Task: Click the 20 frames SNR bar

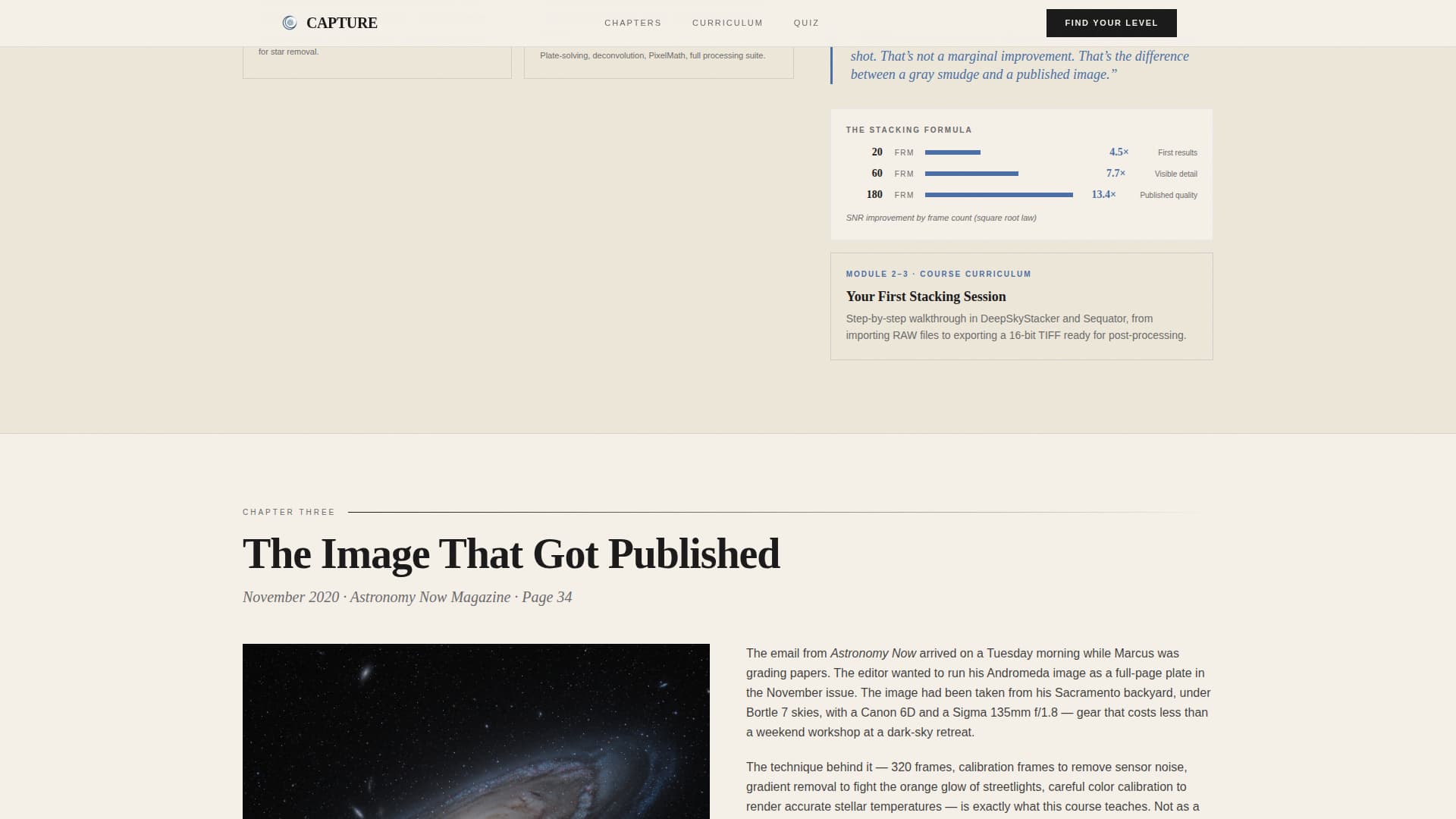Action: 952,152
